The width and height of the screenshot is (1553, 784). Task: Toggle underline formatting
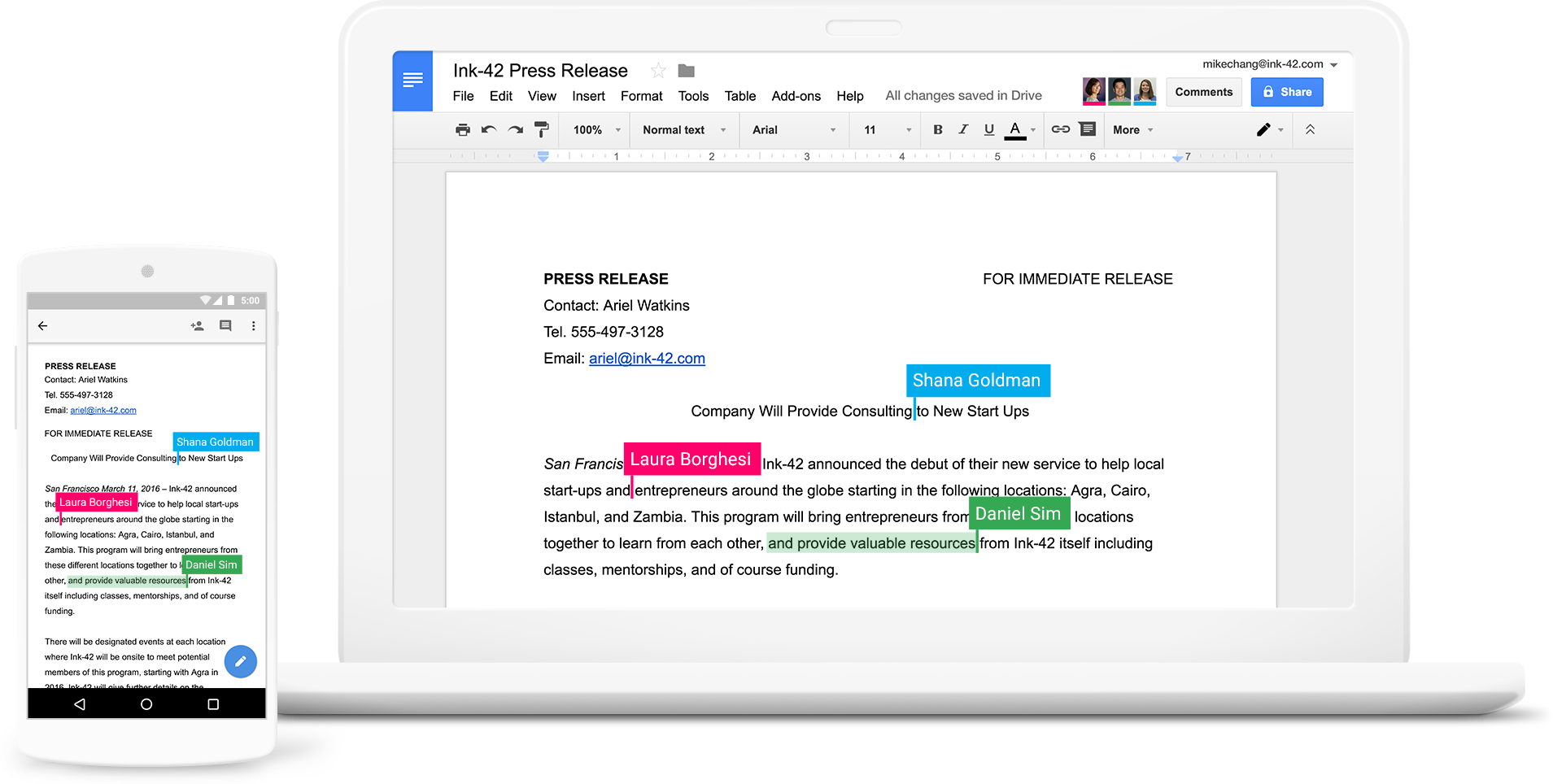pos(989,129)
